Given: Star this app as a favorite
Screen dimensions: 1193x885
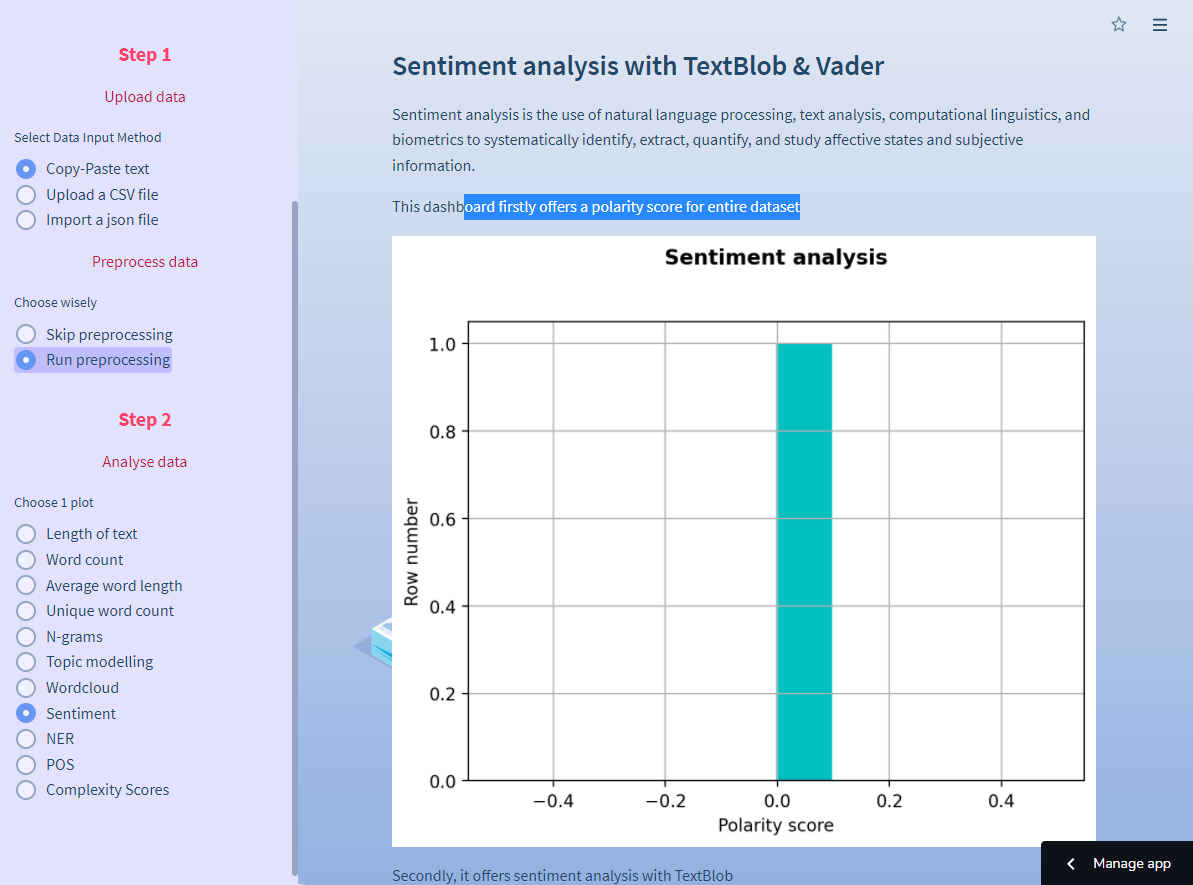Looking at the screenshot, I should pos(1119,25).
